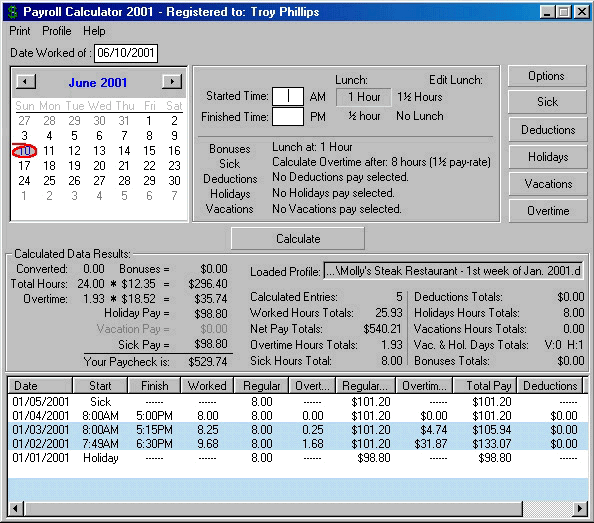Click the Net Pay Totals $540.21 value
This screenshot has width=594, height=523.
click(x=382, y=329)
